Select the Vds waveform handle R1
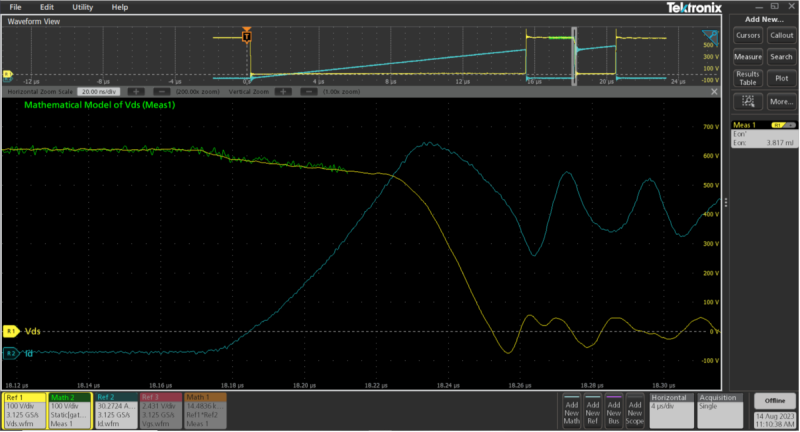The width and height of the screenshot is (800, 432). pos(11,330)
